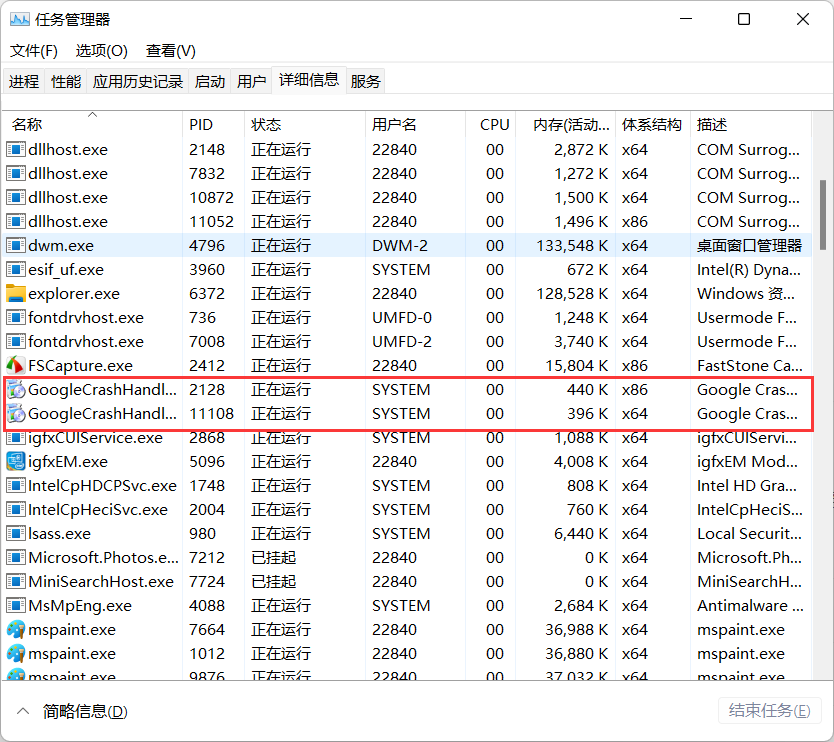Click the 结束任务(E) button

pos(770,711)
